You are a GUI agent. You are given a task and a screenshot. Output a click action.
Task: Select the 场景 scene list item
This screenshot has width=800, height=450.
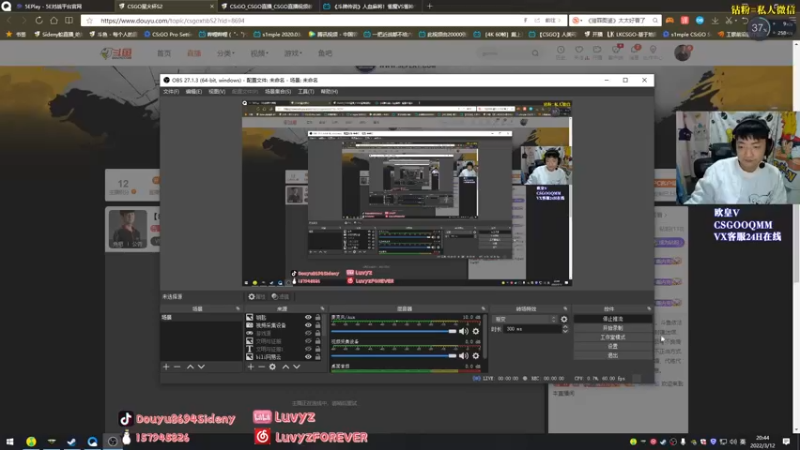click(x=201, y=317)
